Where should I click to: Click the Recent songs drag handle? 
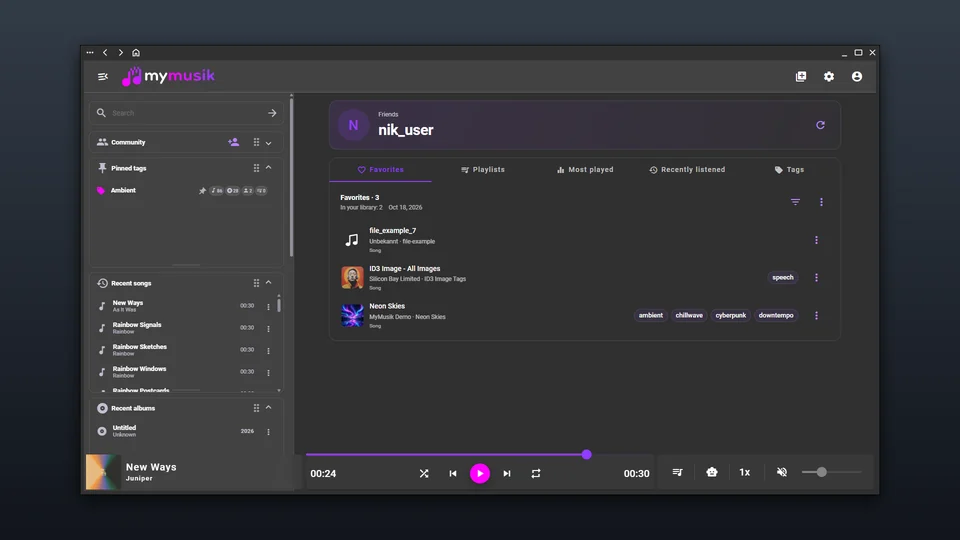[x=257, y=283]
